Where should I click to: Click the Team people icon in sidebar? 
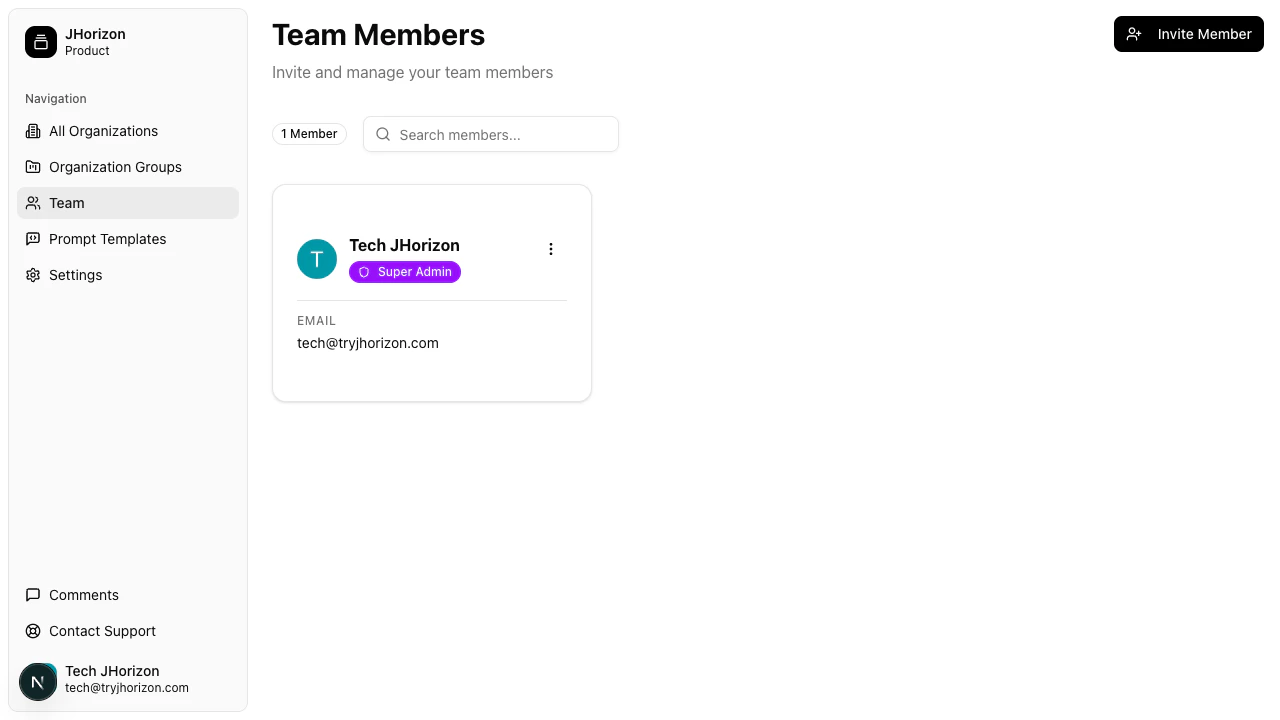(33, 203)
